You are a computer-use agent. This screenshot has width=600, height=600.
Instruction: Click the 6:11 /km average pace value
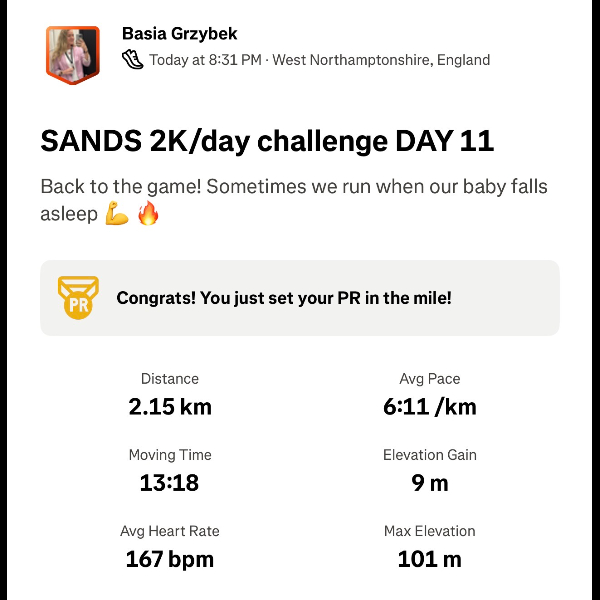click(430, 406)
